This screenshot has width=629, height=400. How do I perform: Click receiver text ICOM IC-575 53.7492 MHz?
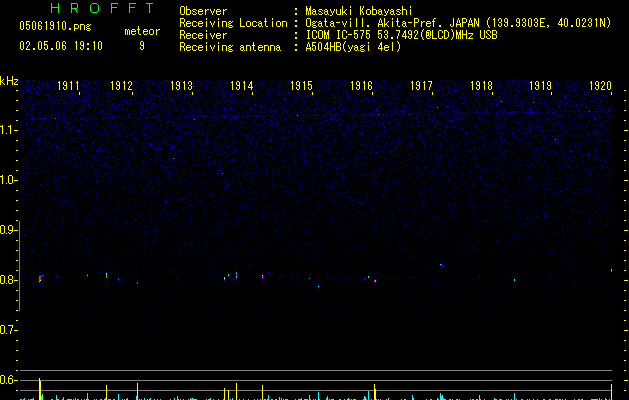pyautogui.click(x=401, y=35)
